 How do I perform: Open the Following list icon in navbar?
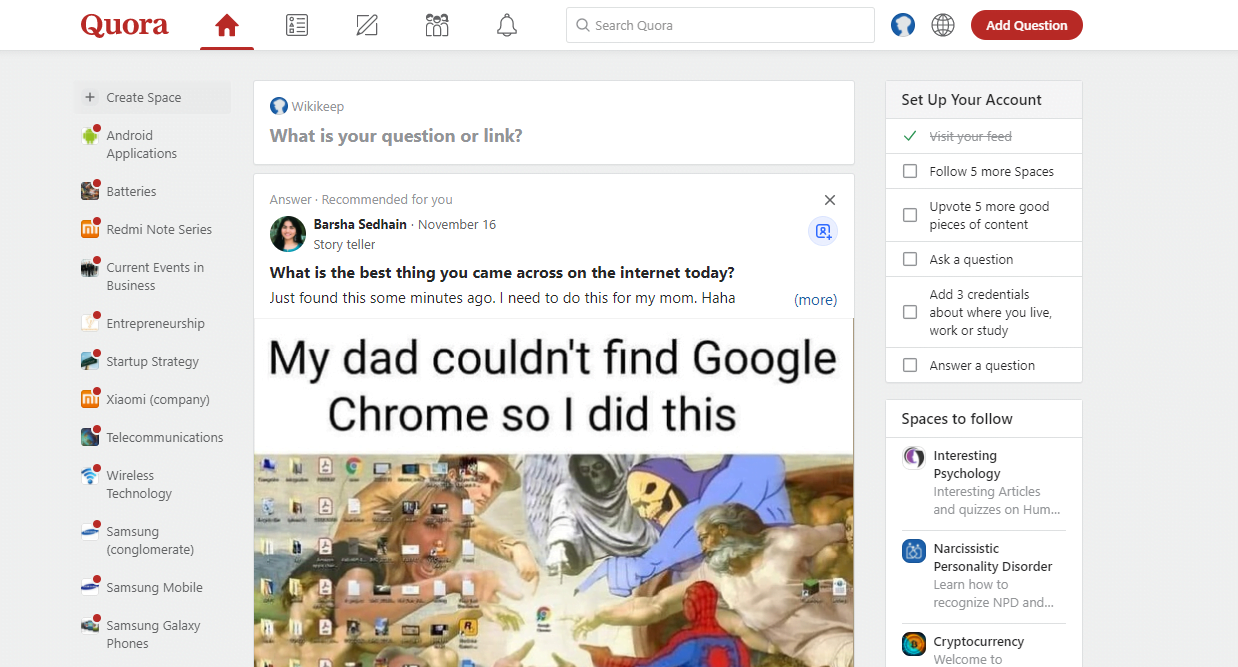click(x=297, y=26)
